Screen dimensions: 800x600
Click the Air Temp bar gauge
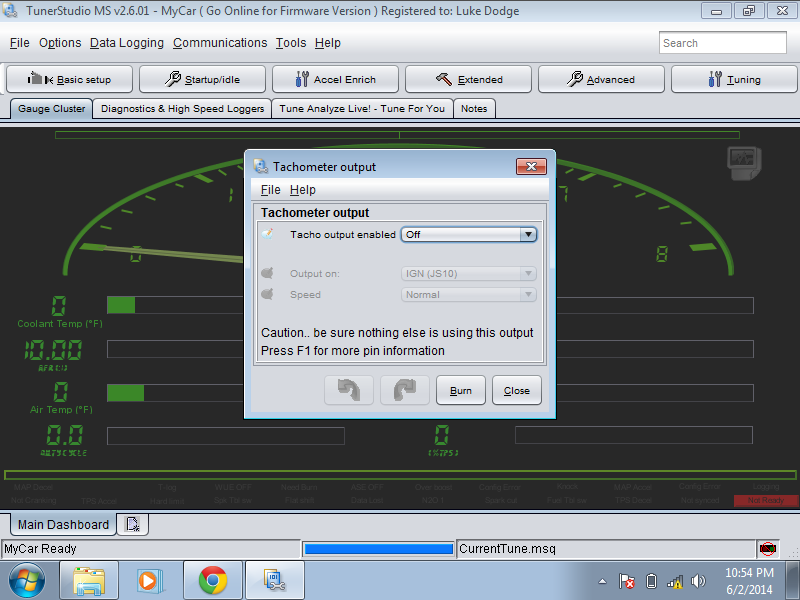[x=175, y=393]
